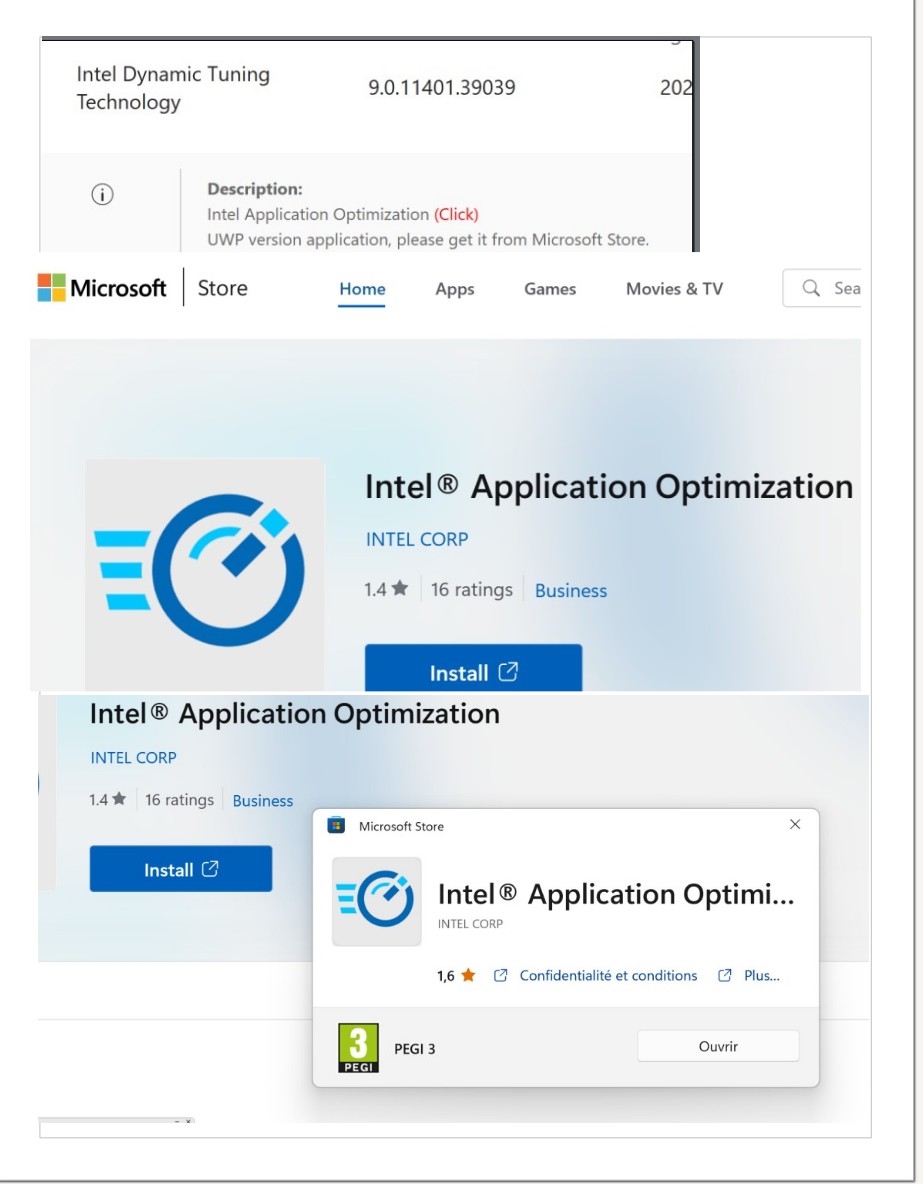Open the Games tab

(x=550, y=289)
